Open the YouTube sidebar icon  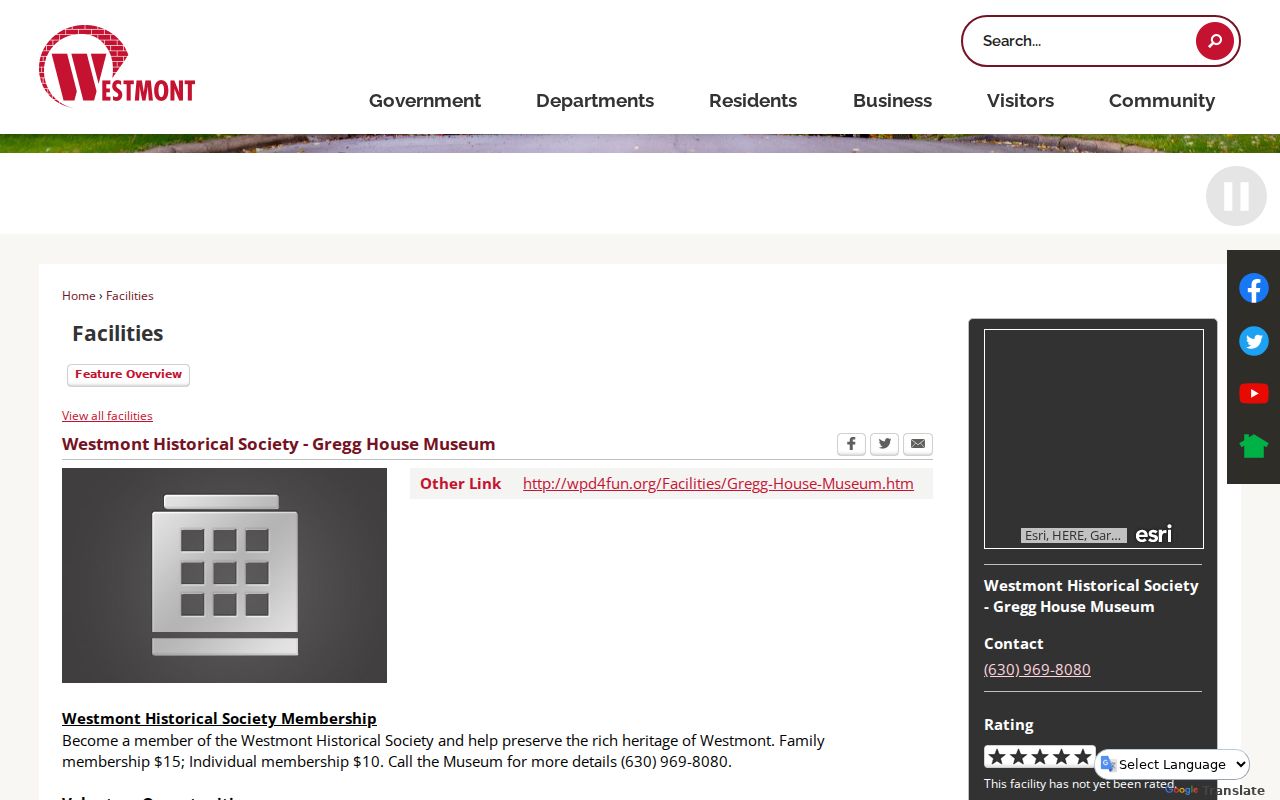(1254, 393)
